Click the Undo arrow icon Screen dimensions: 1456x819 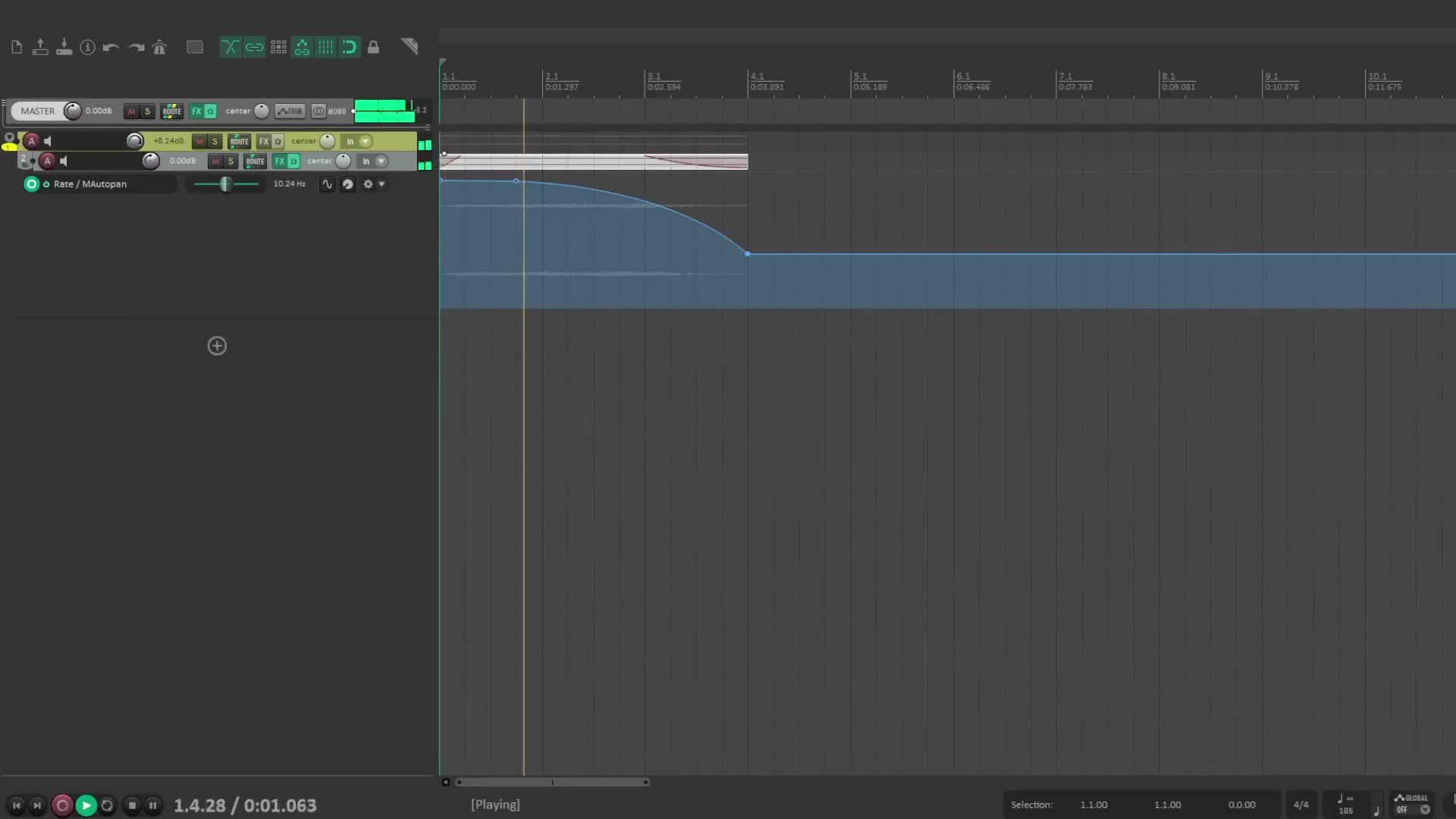[x=111, y=47]
